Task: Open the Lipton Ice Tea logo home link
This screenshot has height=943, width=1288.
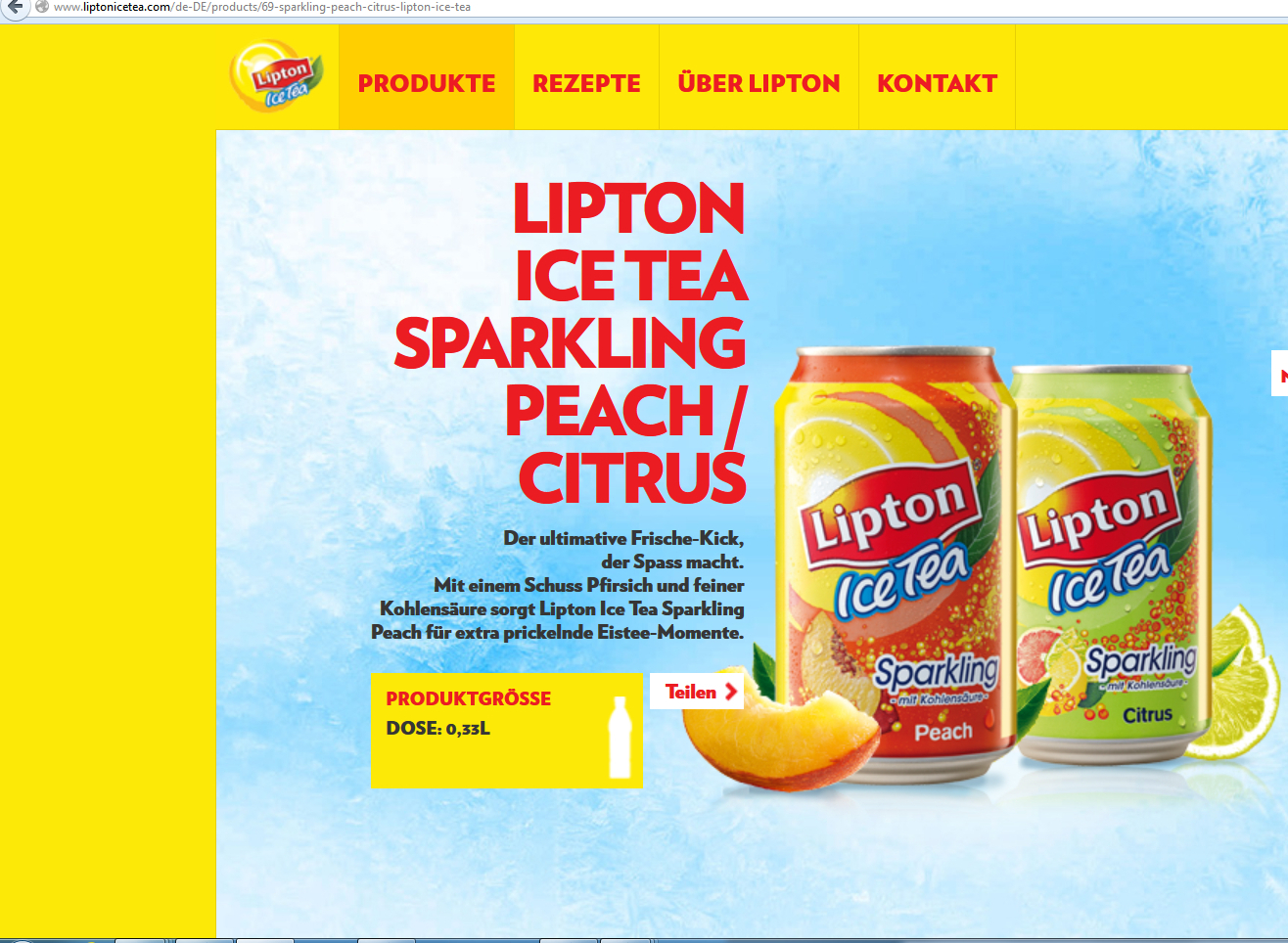Action: (x=276, y=76)
